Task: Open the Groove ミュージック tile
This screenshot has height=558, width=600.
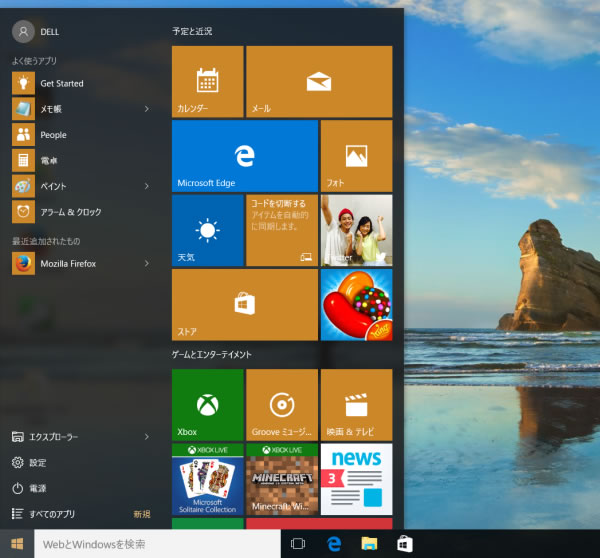Action: pyautogui.click(x=282, y=405)
